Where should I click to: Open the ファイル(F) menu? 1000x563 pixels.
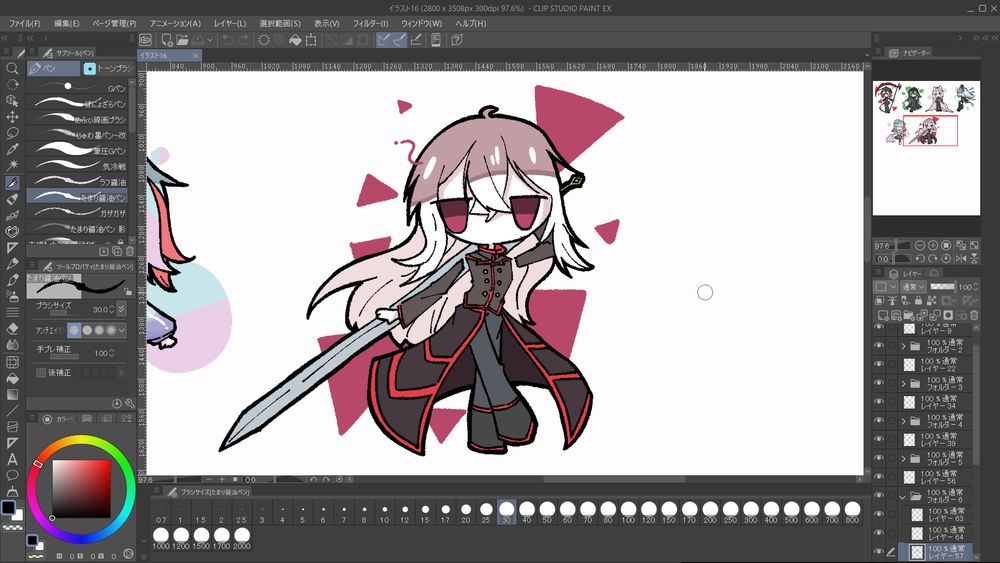click(x=24, y=23)
